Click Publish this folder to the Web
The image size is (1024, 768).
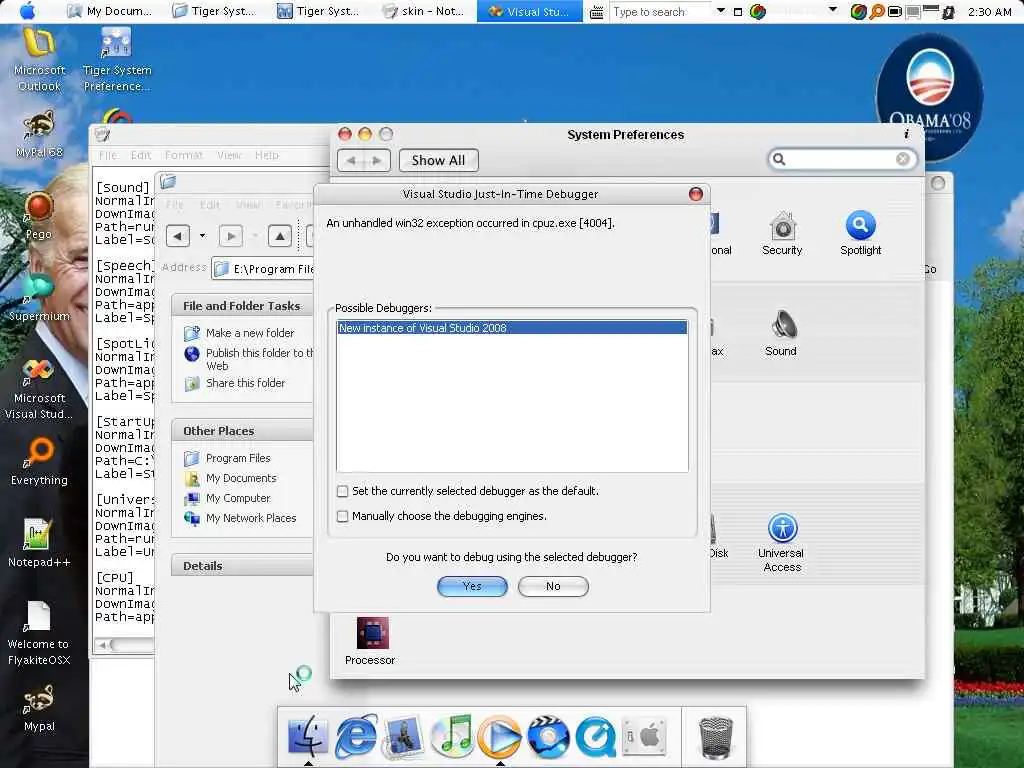coord(259,359)
